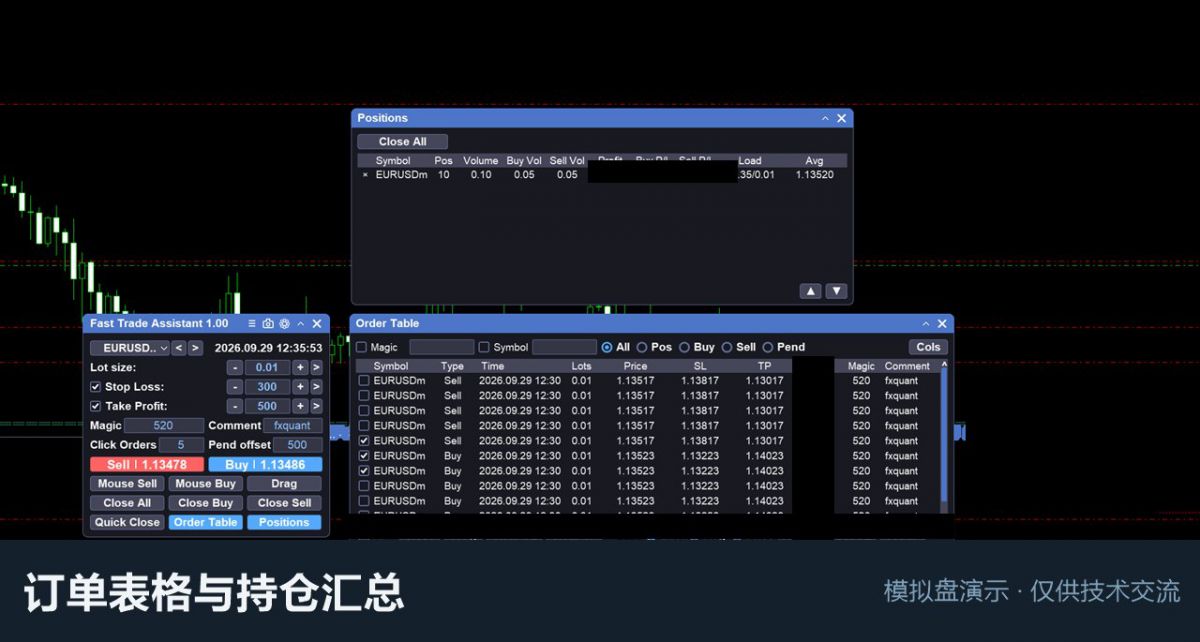Decrease Stop Loss with the minus button
Screen dimensions: 1200x642
(235, 387)
